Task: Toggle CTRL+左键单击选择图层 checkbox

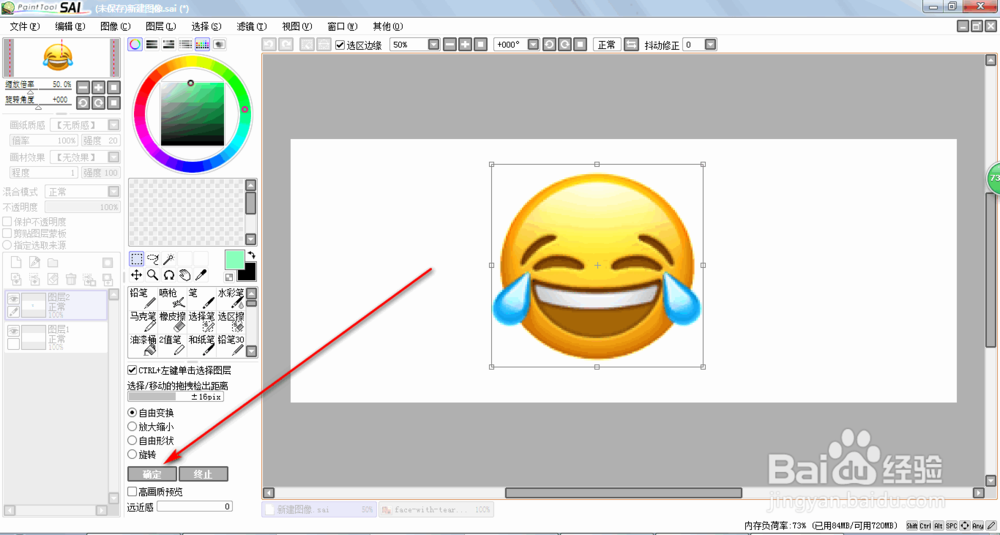Action: click(132, 370)
